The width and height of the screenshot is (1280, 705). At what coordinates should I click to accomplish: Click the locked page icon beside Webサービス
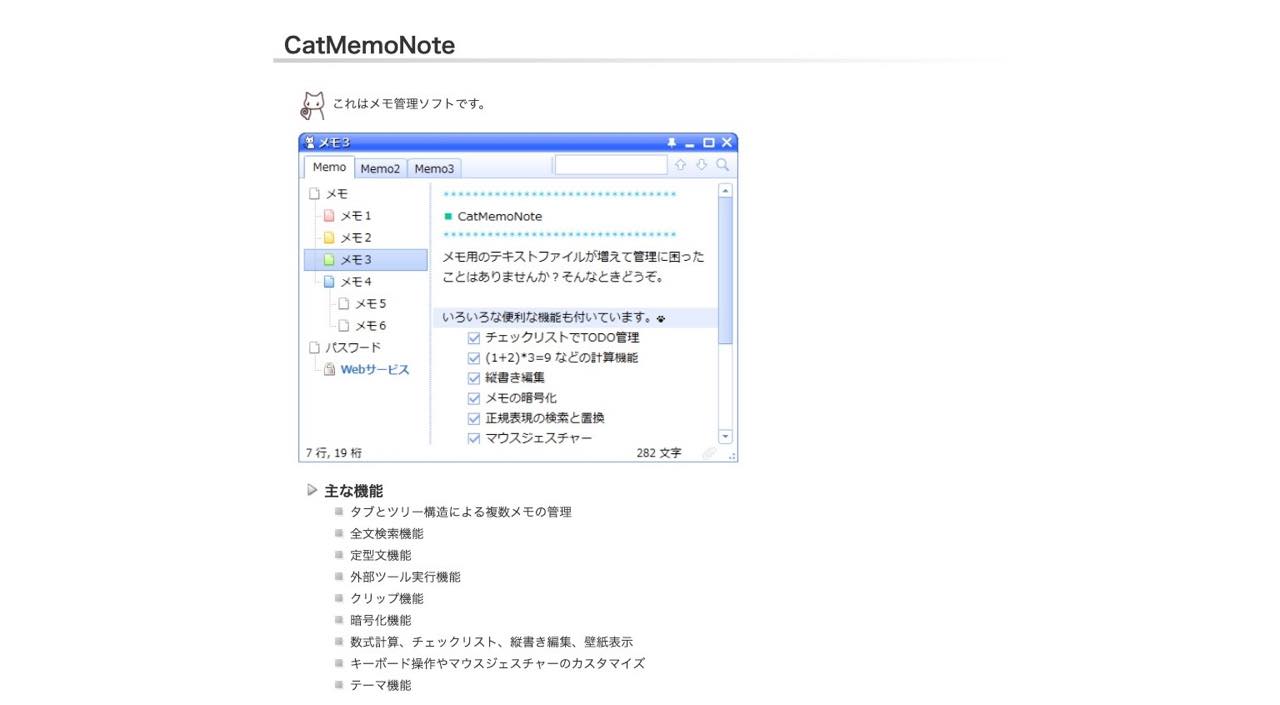329,370
